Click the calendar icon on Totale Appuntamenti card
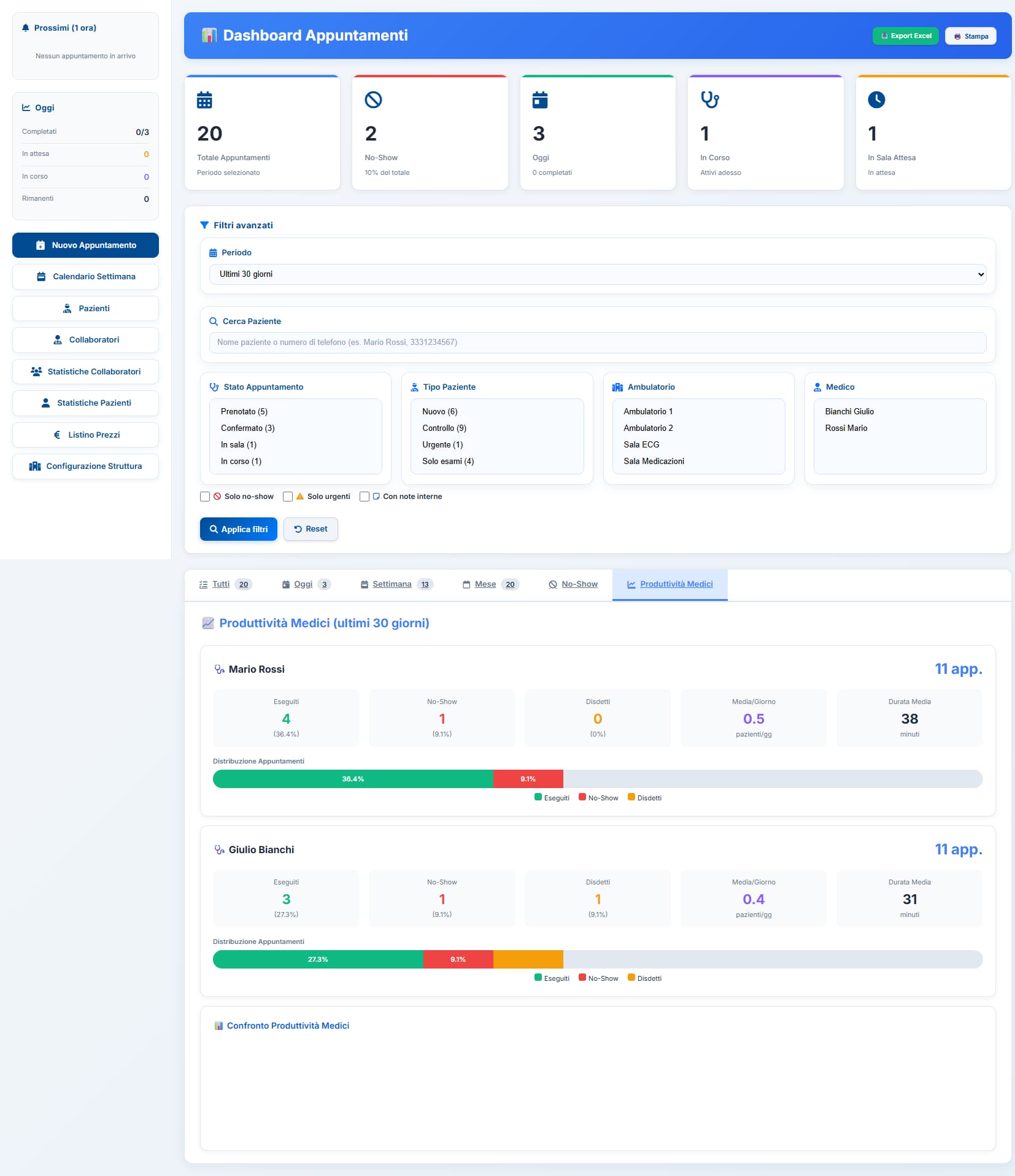Image resolution: width=1015 pixels, height=1176 pixels. [204, 99]
